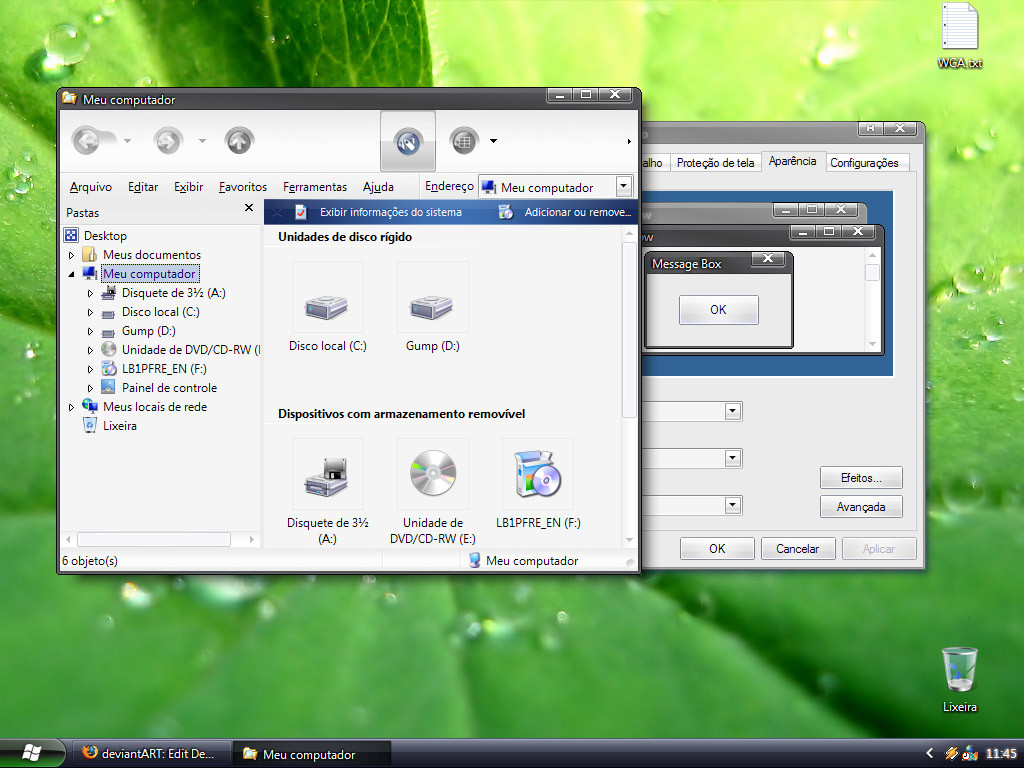This screenshot has height=768, width=1024.
Task: Expand the Meus documentos tree node
Action: pos(71,255)
